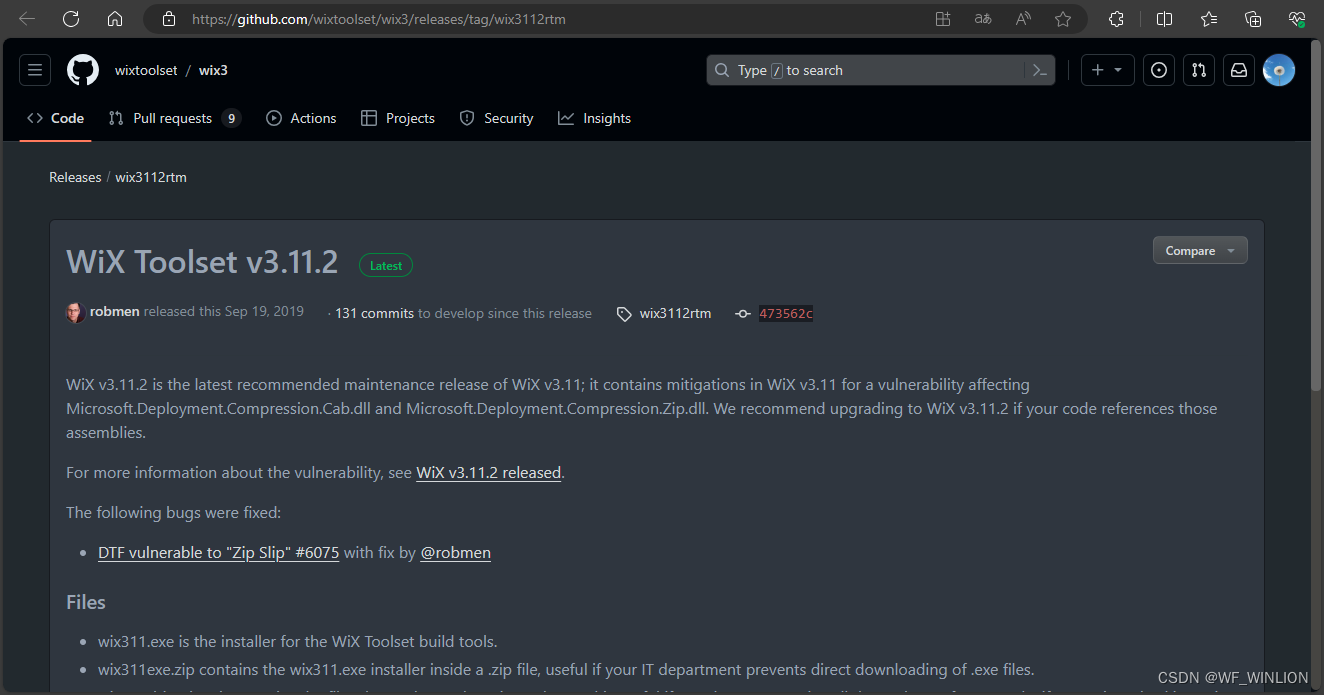
Task: Click the GitHub search input field
Action: [x=881, y=70]
